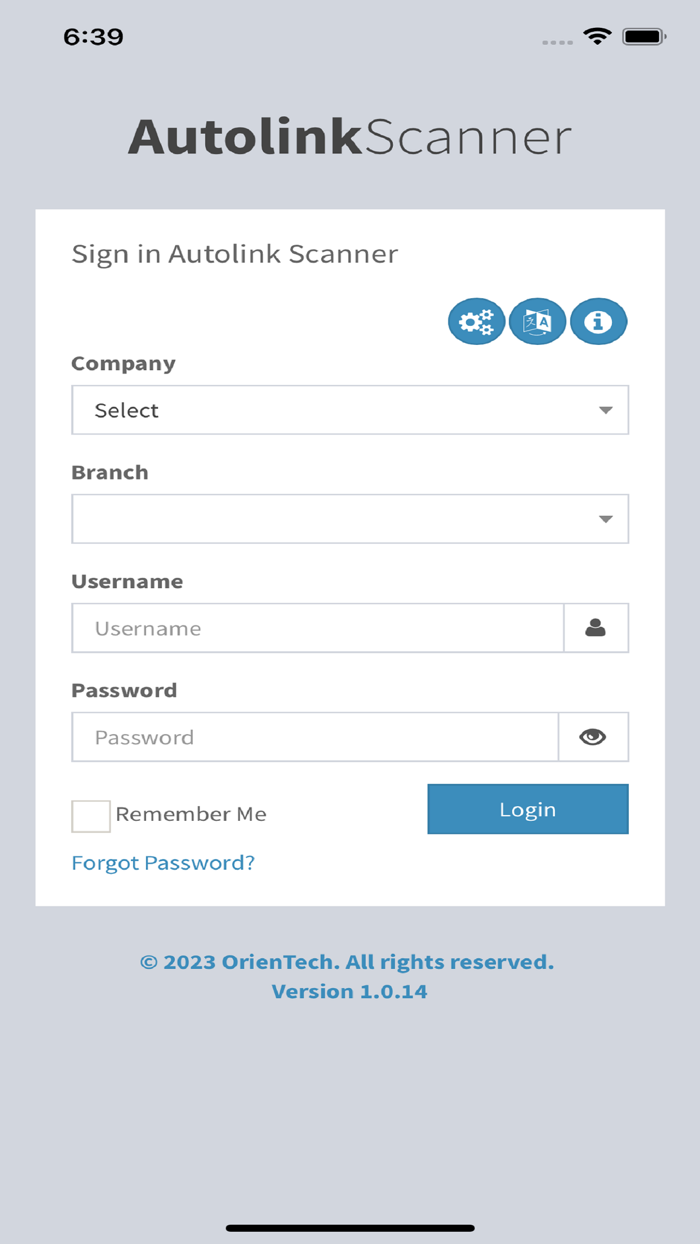The height and width of the screenshot is (1244, 700).
Task: Open the Forgot Password link
Action: 162,862
